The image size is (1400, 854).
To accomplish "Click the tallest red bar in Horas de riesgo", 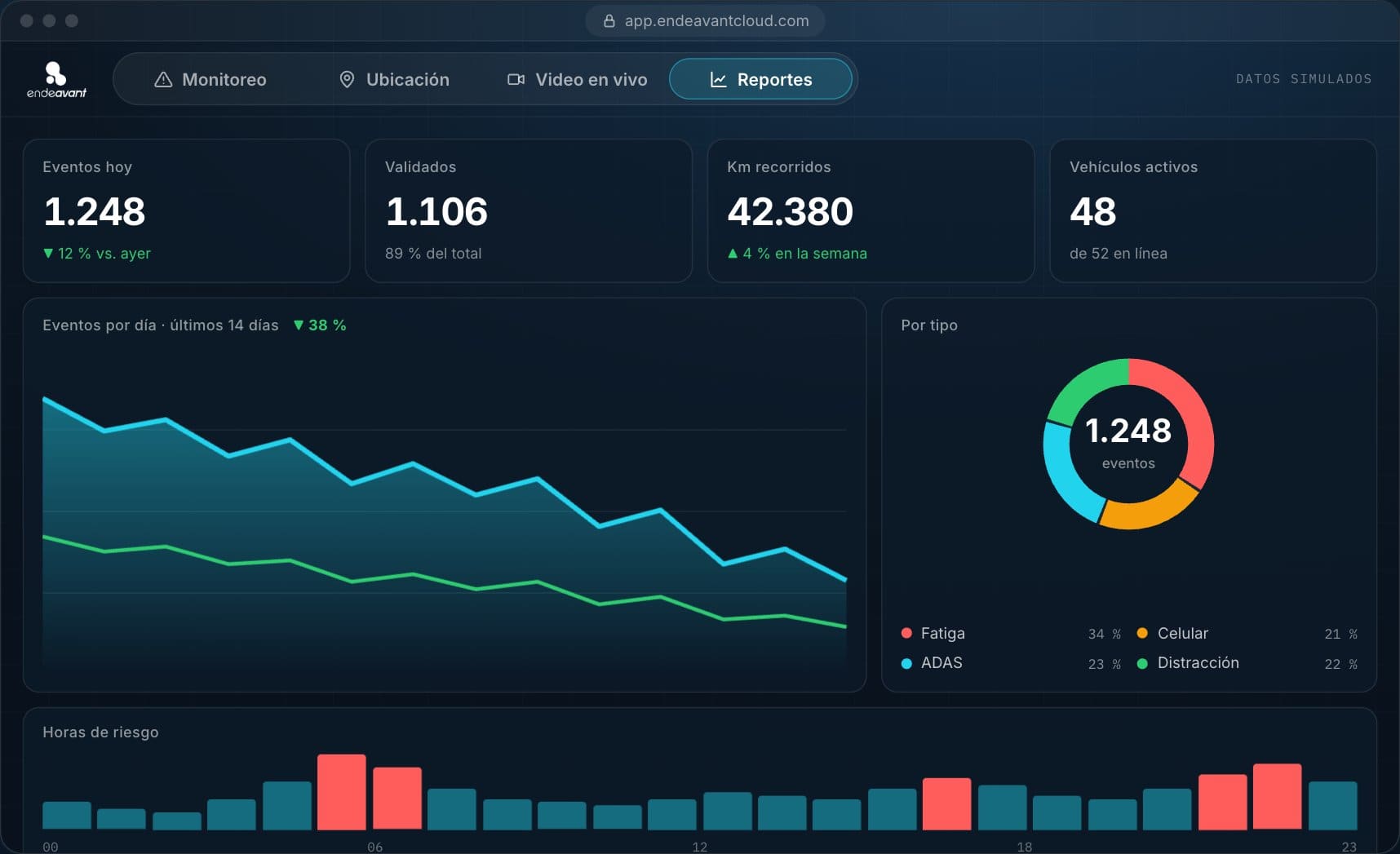I will click(x=341, y=792).
